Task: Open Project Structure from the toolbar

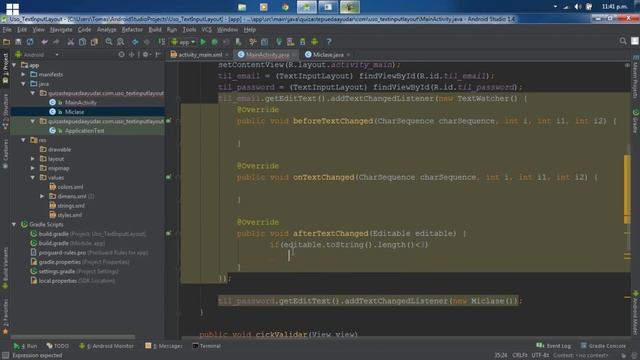Action: click(264, 42)
